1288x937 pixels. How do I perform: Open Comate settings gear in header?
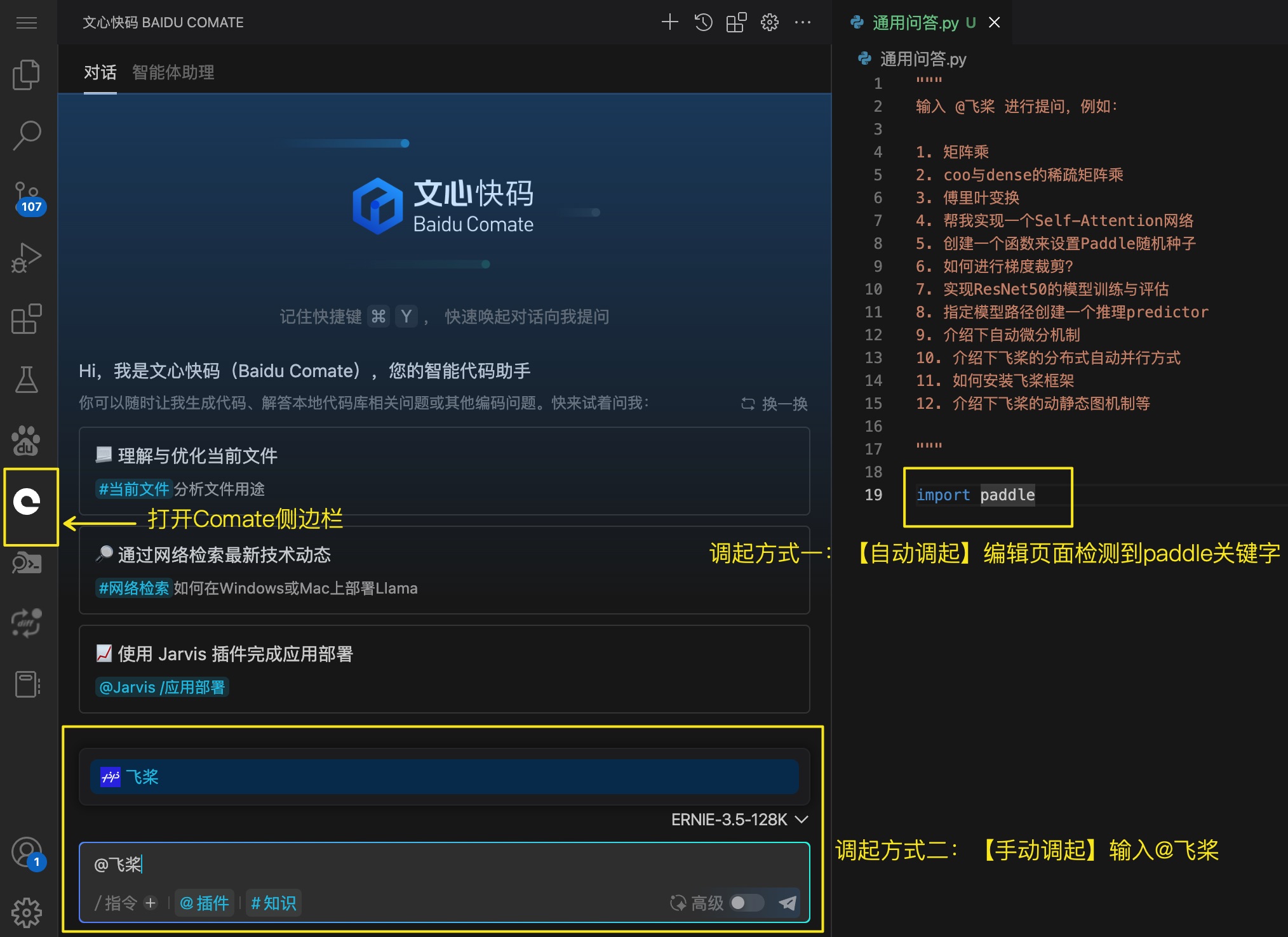point(769,23)
